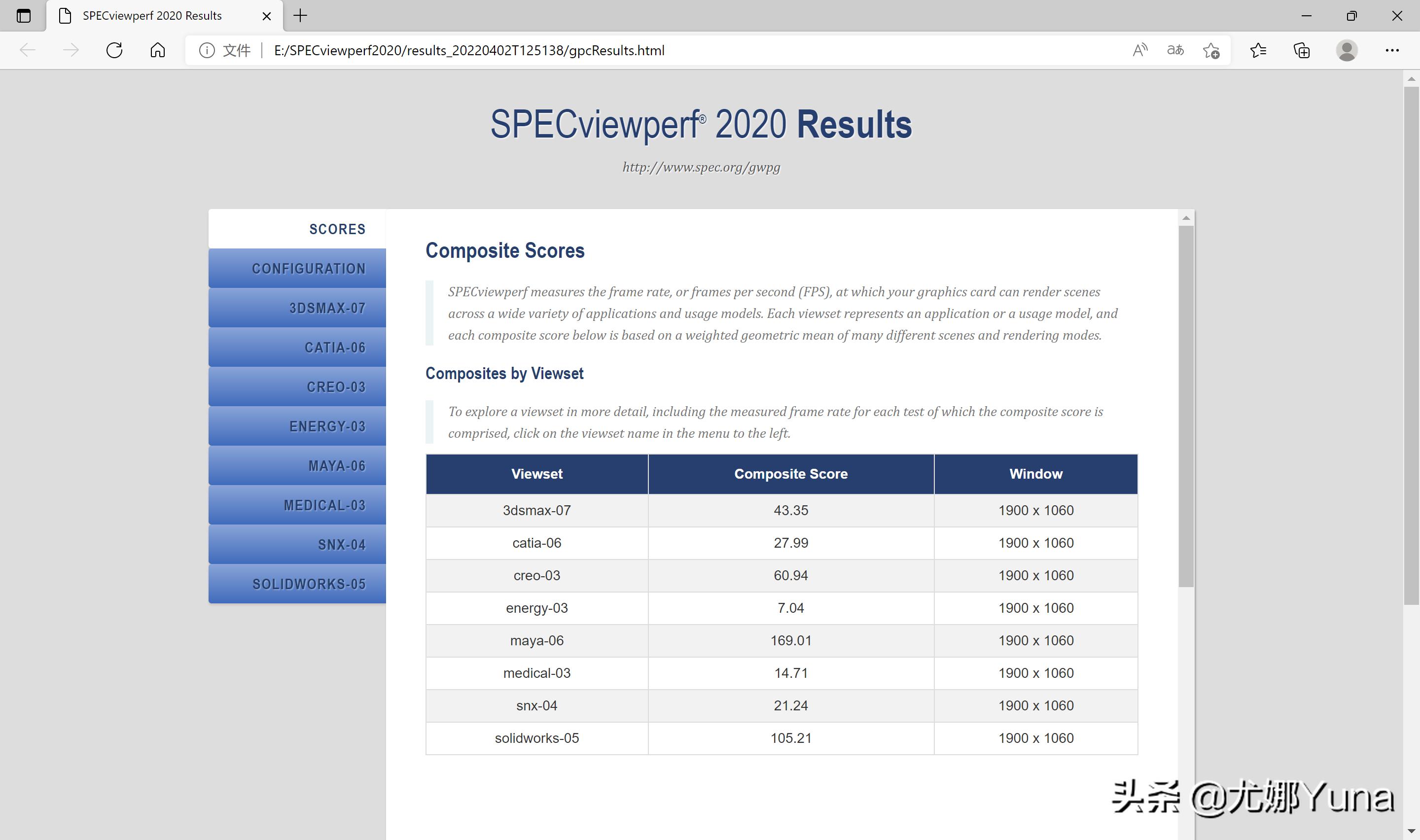
Task: Click the translate page icon
Action: coord(1175,50)
